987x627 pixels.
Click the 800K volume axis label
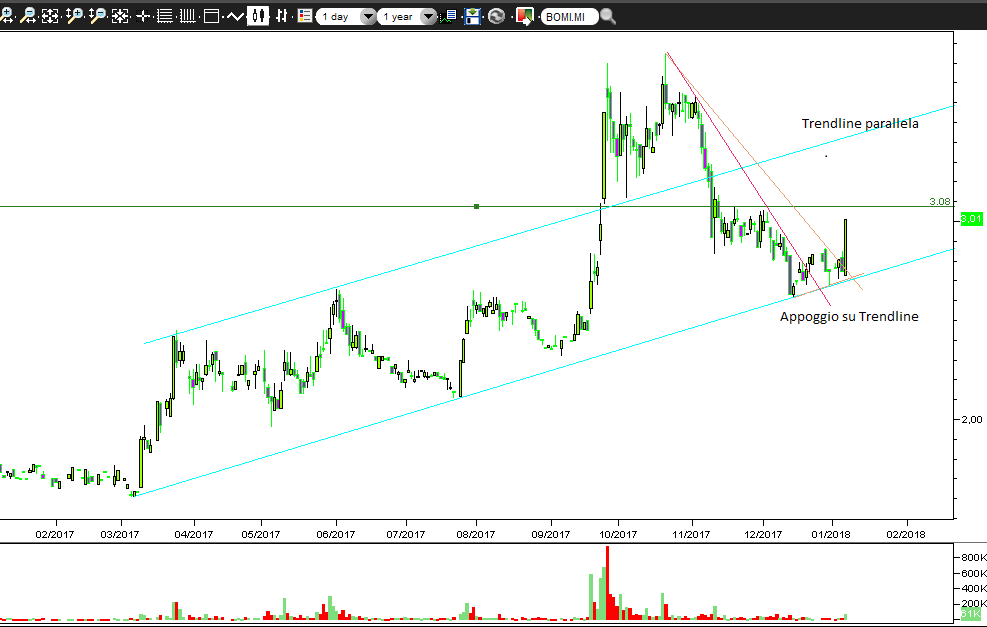click(973, 558)
